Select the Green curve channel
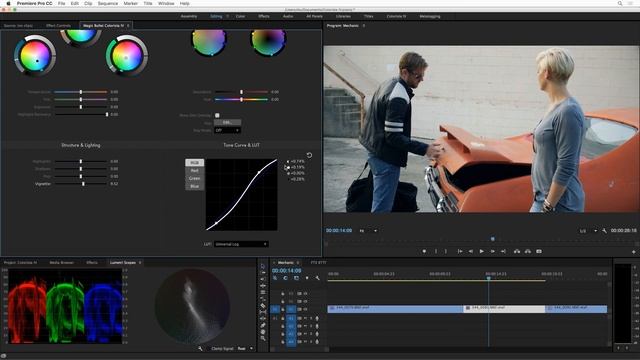The image size is (640, 360). pyautogui.click(x=194, y=178)
